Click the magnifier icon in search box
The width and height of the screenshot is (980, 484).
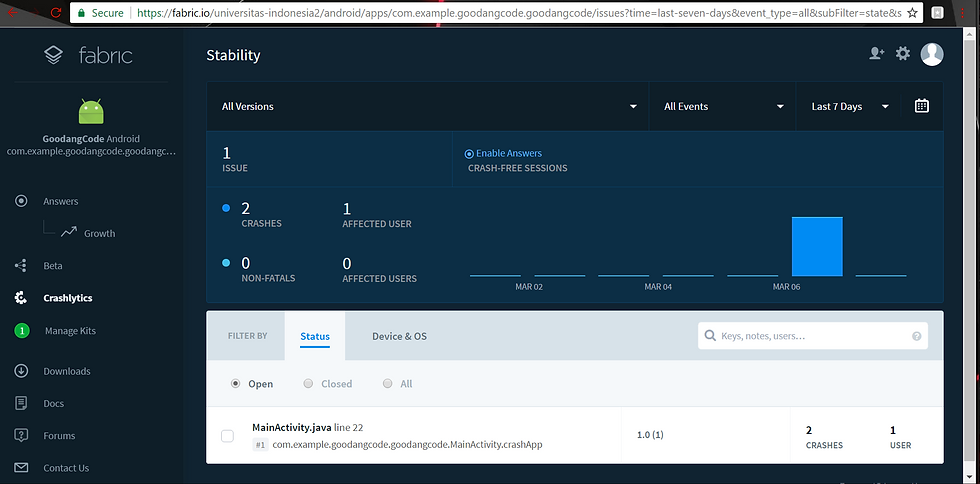click(x=710, y=336)
